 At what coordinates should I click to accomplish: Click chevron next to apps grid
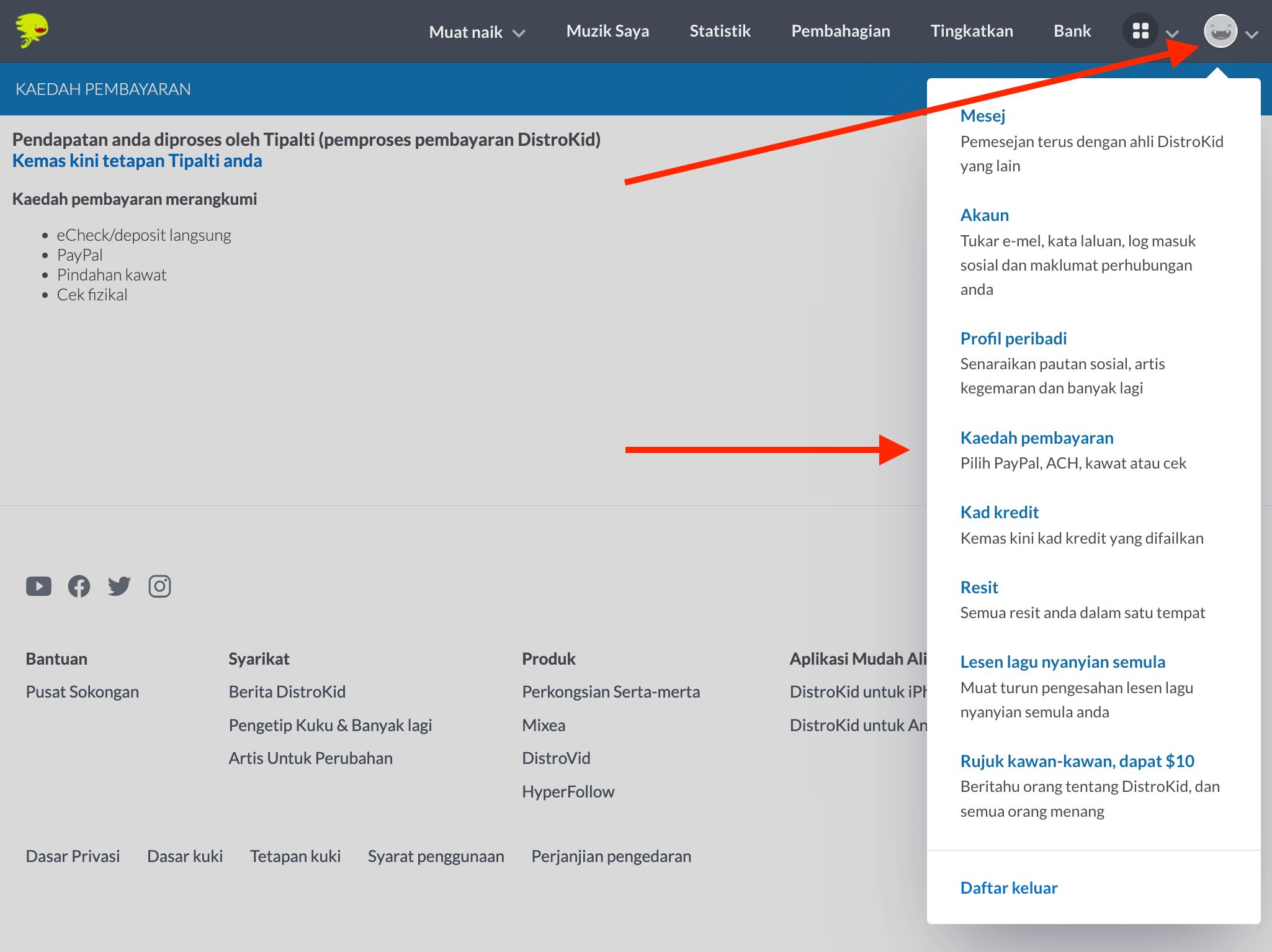click(x=1171, y=34)
